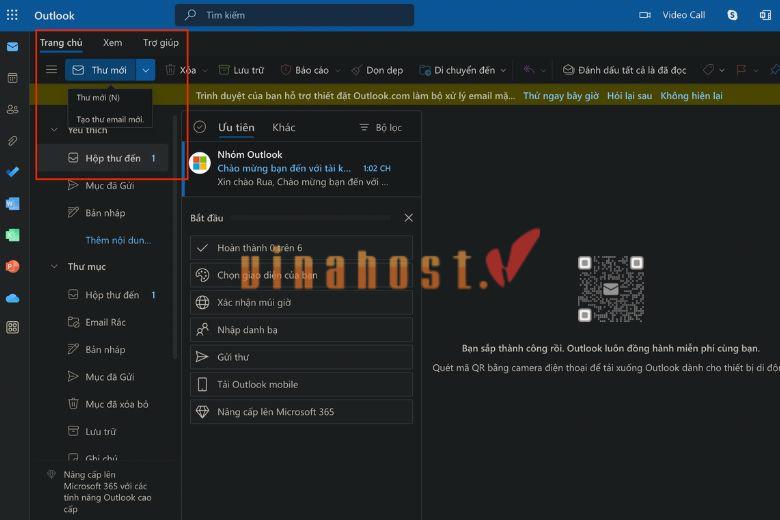Open More apps icon in sidebar
Viewport: 780px width, 520px height.
point(12,327)
